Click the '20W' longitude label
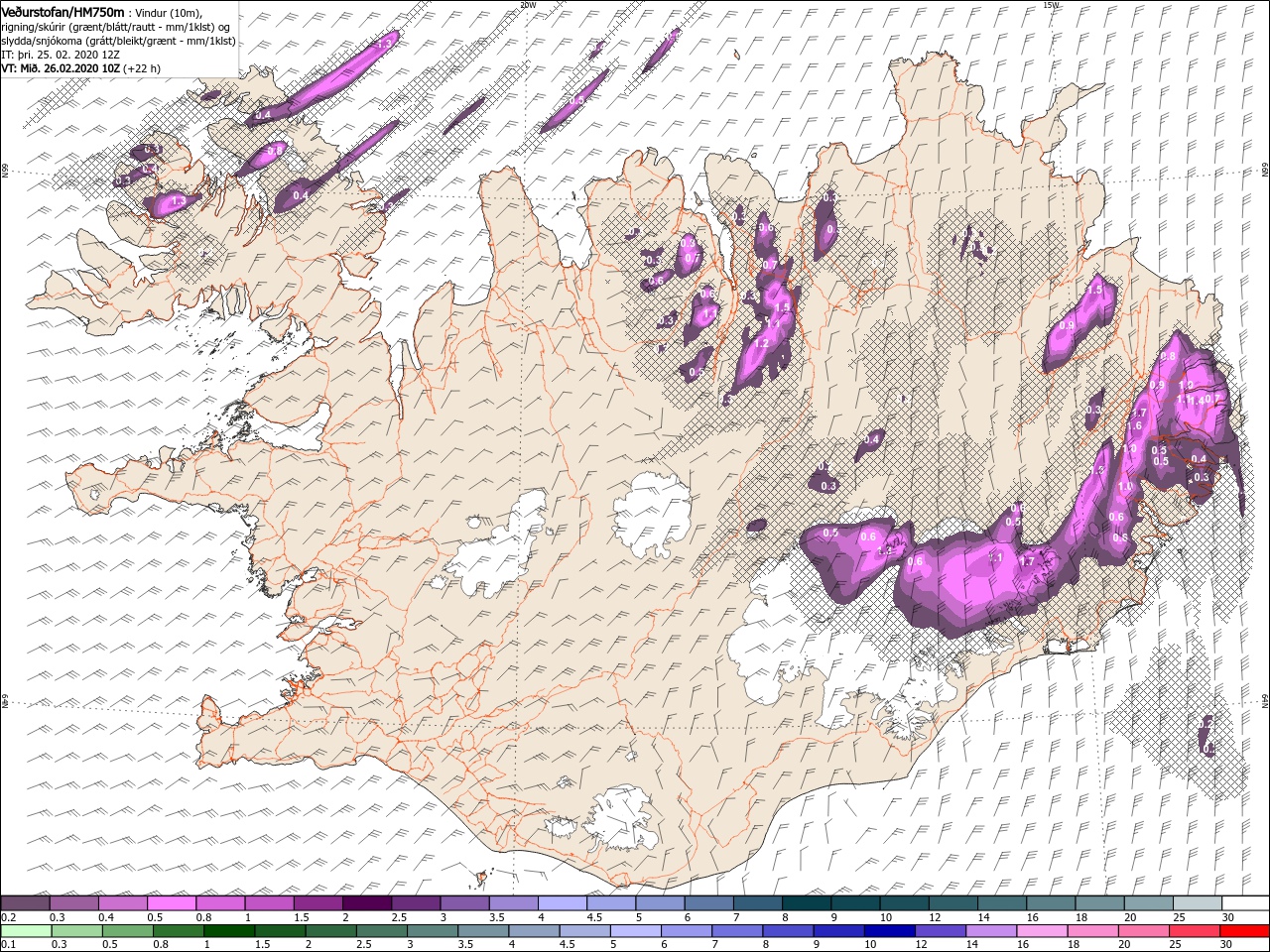The width and height of the screenshot is (1270, 952). [x=528, y=5]
